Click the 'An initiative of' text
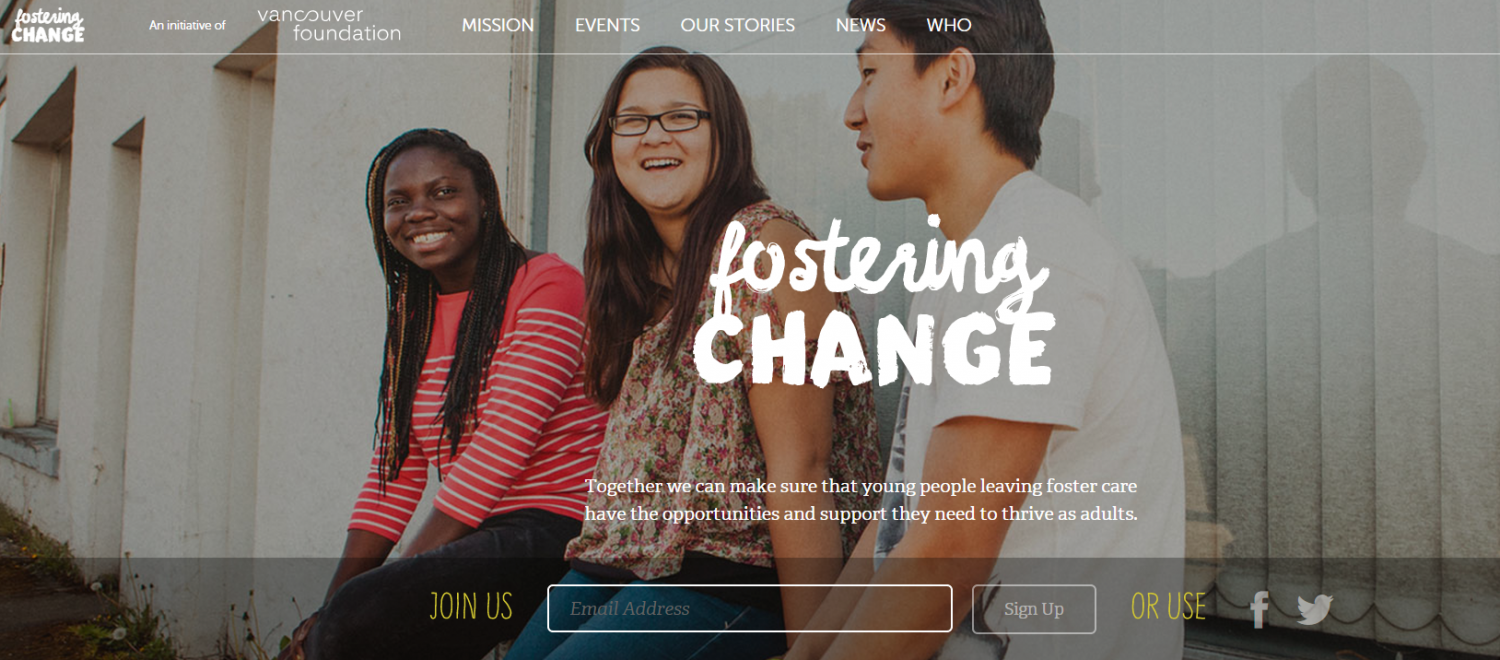The image size is (1500, 660). [187, 25]
